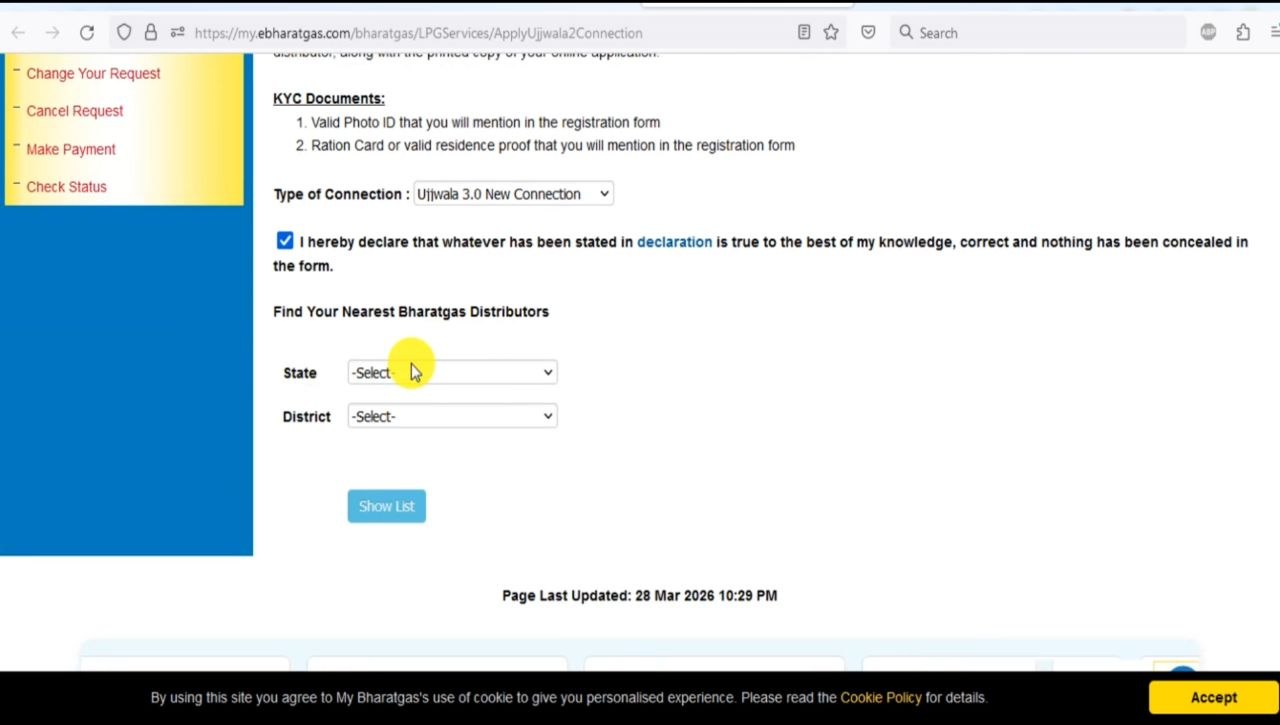This screenshot has height=725, width=1280.
Task: Uncheck the declaration agreement checkbox
Action: pyautogui.click(x=285, y=241)
